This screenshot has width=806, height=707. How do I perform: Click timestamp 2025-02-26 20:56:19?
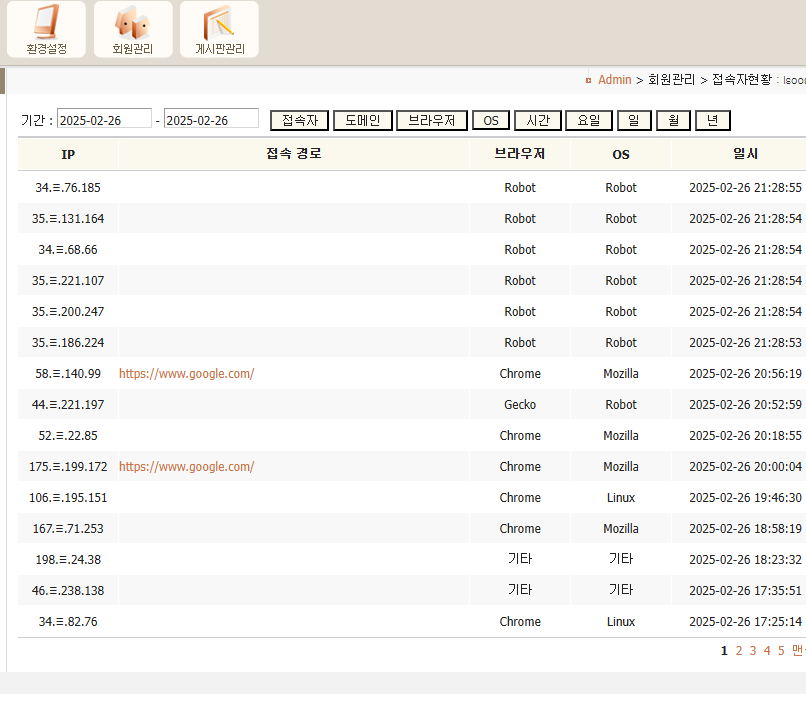point(745,374)
